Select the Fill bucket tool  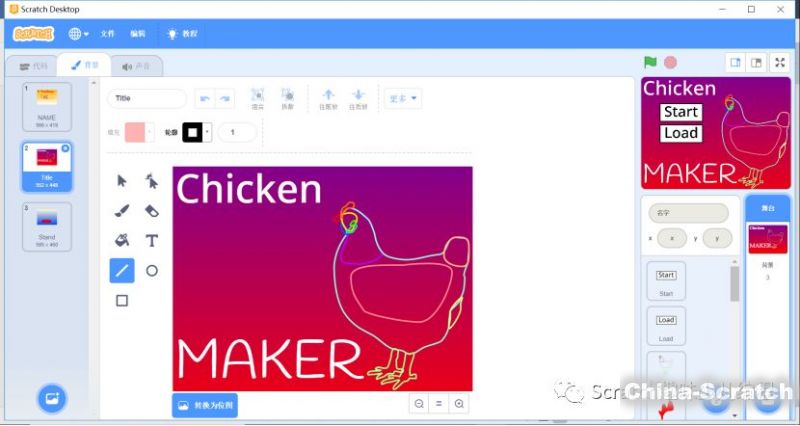(122, 241)
